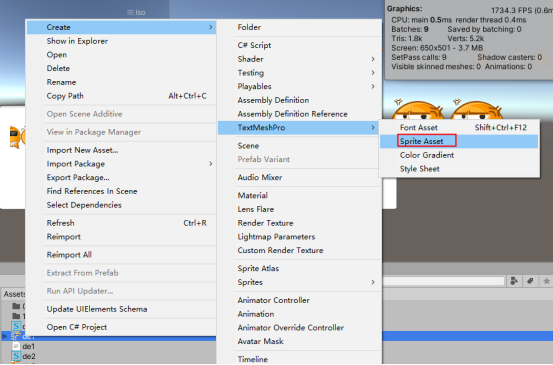Click the favorites star icon in Project panel
Image resolution: width=553 pixels, height=365 pixels.
pos(546,281)
